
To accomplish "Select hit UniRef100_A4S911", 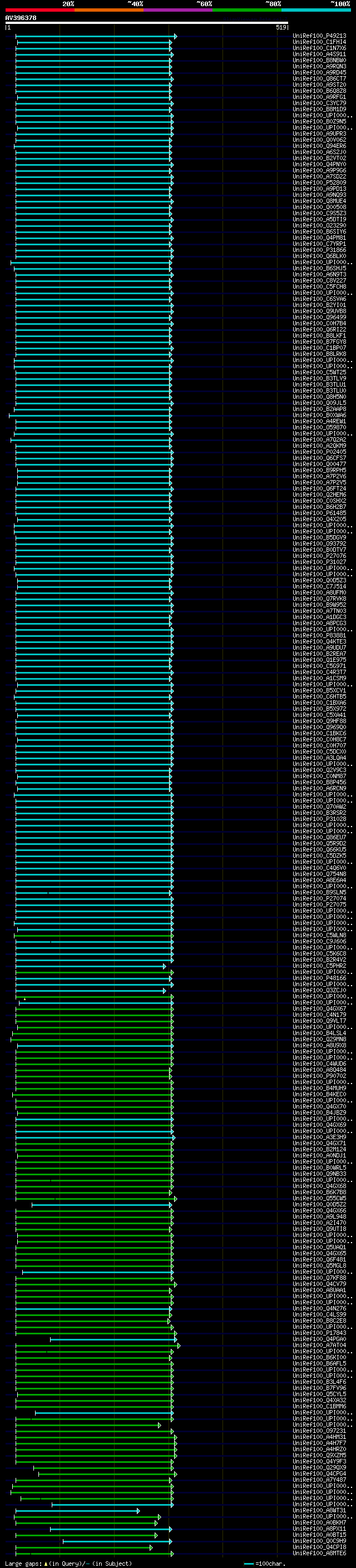I will click(x=319, y=54).
